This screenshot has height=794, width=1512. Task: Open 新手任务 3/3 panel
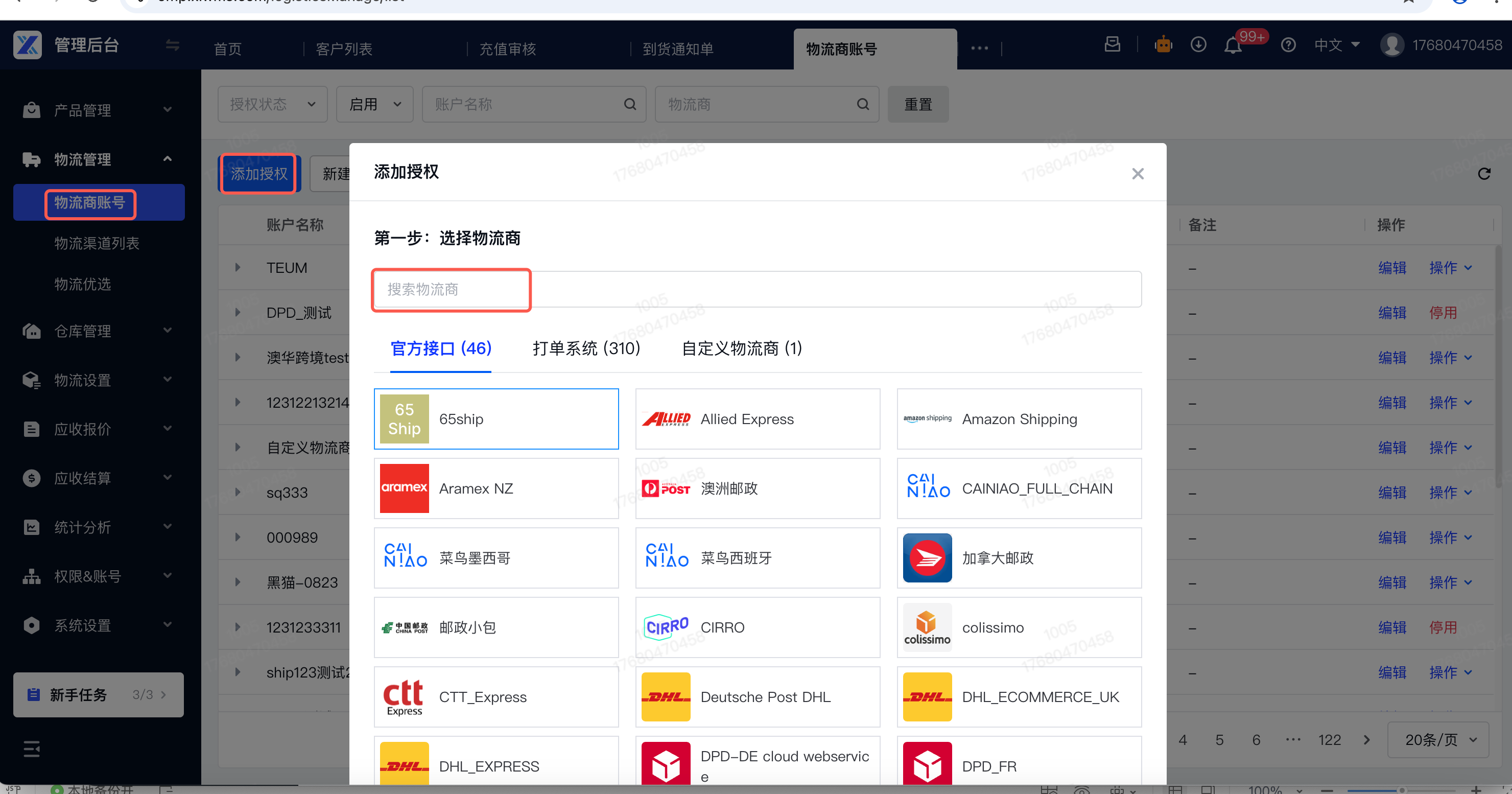[98, 695]
